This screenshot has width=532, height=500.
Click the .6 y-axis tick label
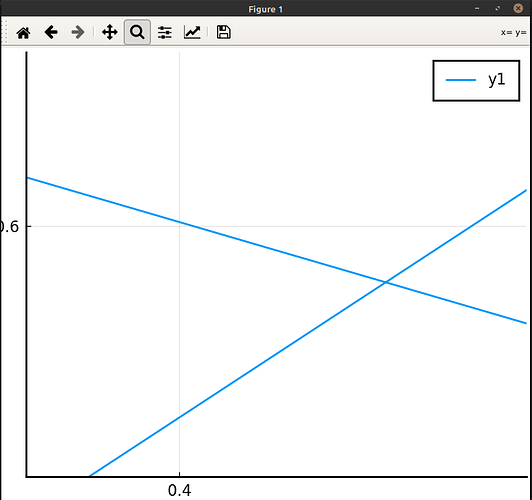click(x=9, y=226)
